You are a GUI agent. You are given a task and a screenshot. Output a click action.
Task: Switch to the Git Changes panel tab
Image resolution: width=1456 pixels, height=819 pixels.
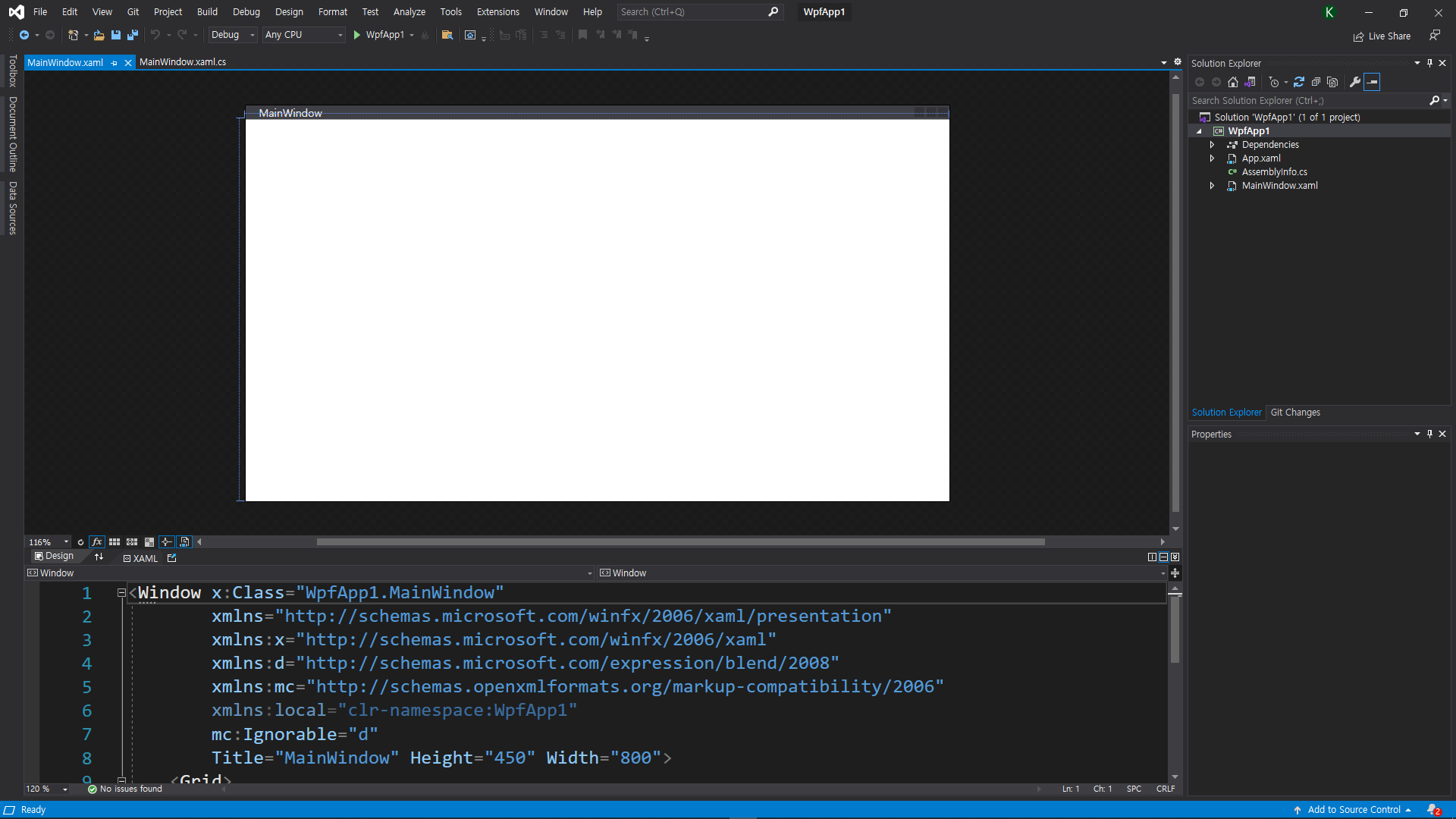(1295, 413)
